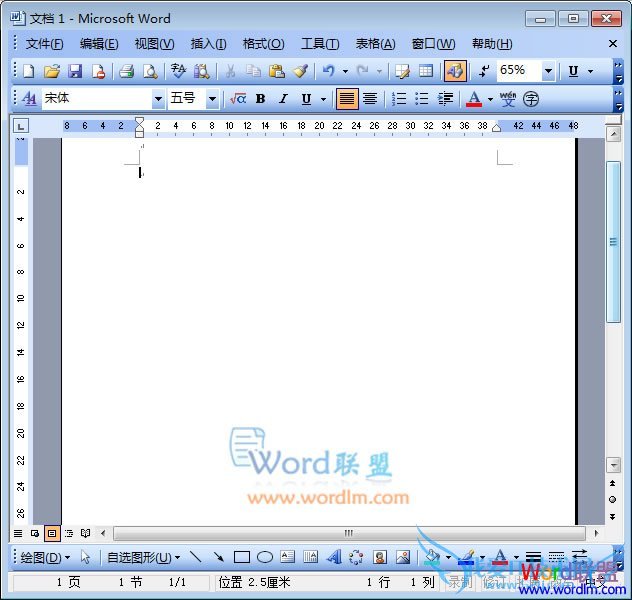This screenshot has width=632, height=600.
Task: Expand the Font Color arrow
Action: point(490,99)
